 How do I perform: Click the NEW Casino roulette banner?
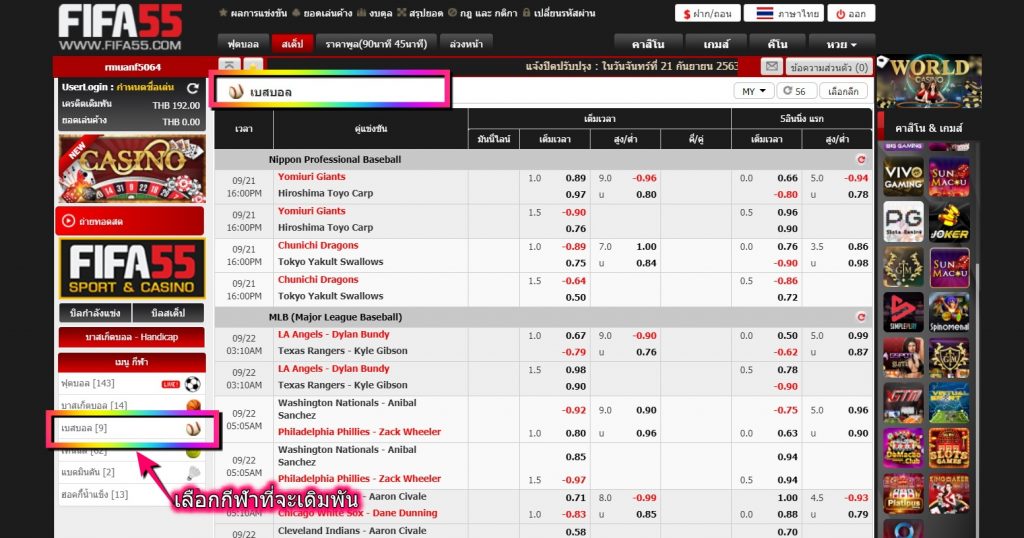click(132, 168)
